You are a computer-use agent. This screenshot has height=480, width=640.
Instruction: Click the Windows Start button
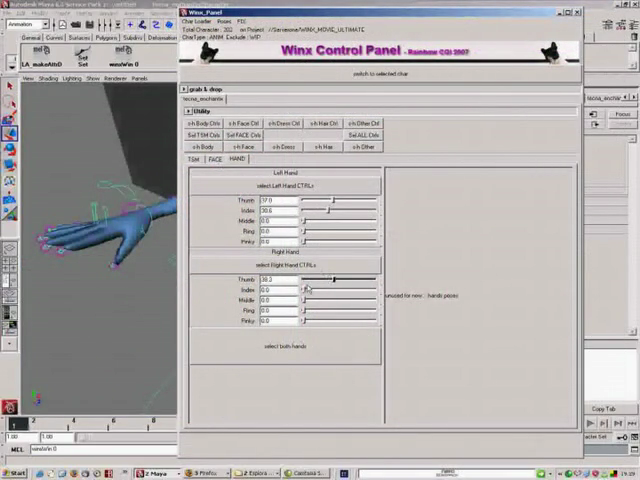(x=14, y=473)
